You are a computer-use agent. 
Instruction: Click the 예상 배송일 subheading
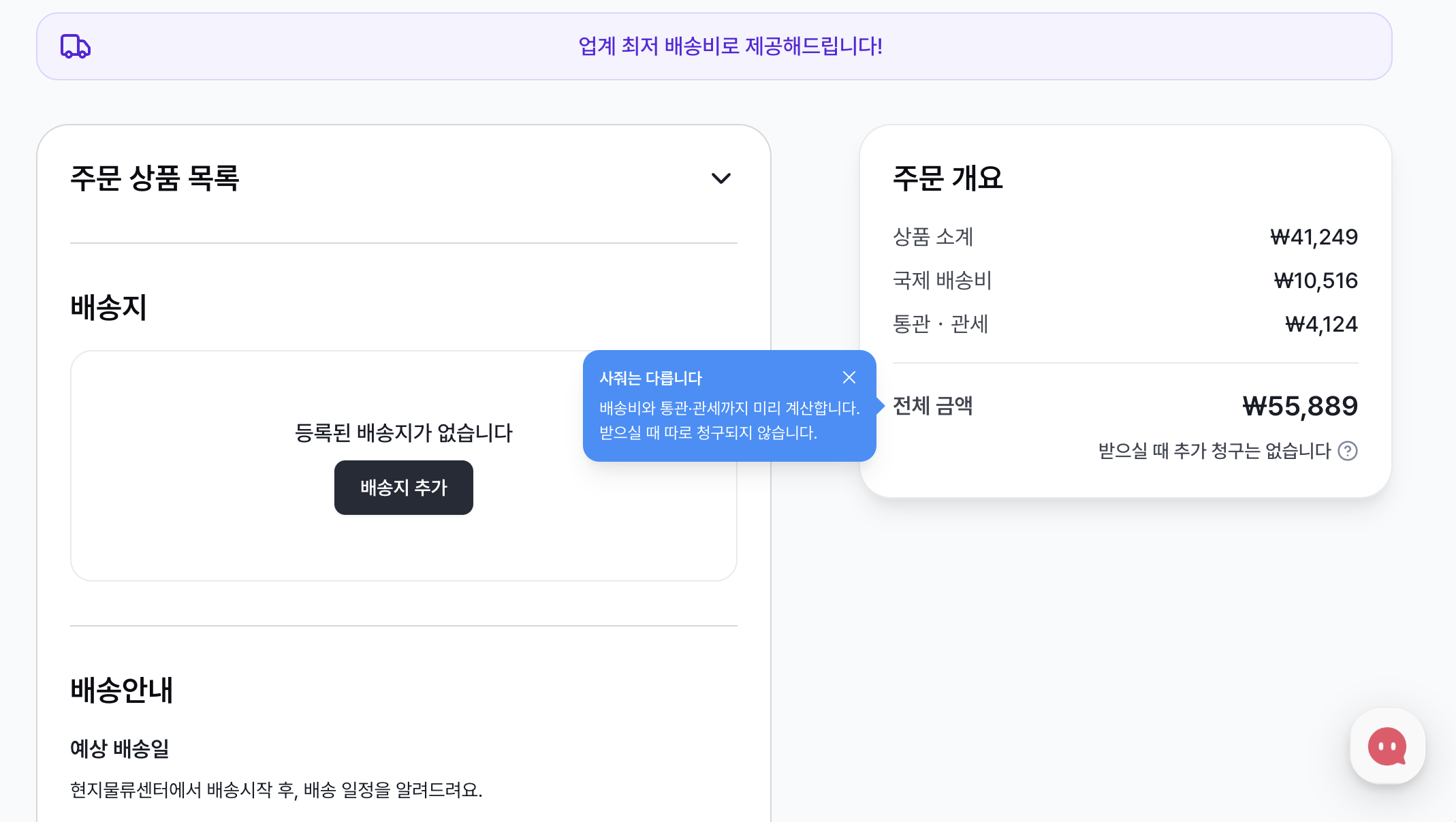pyautogui.click(x=120, y=749)
